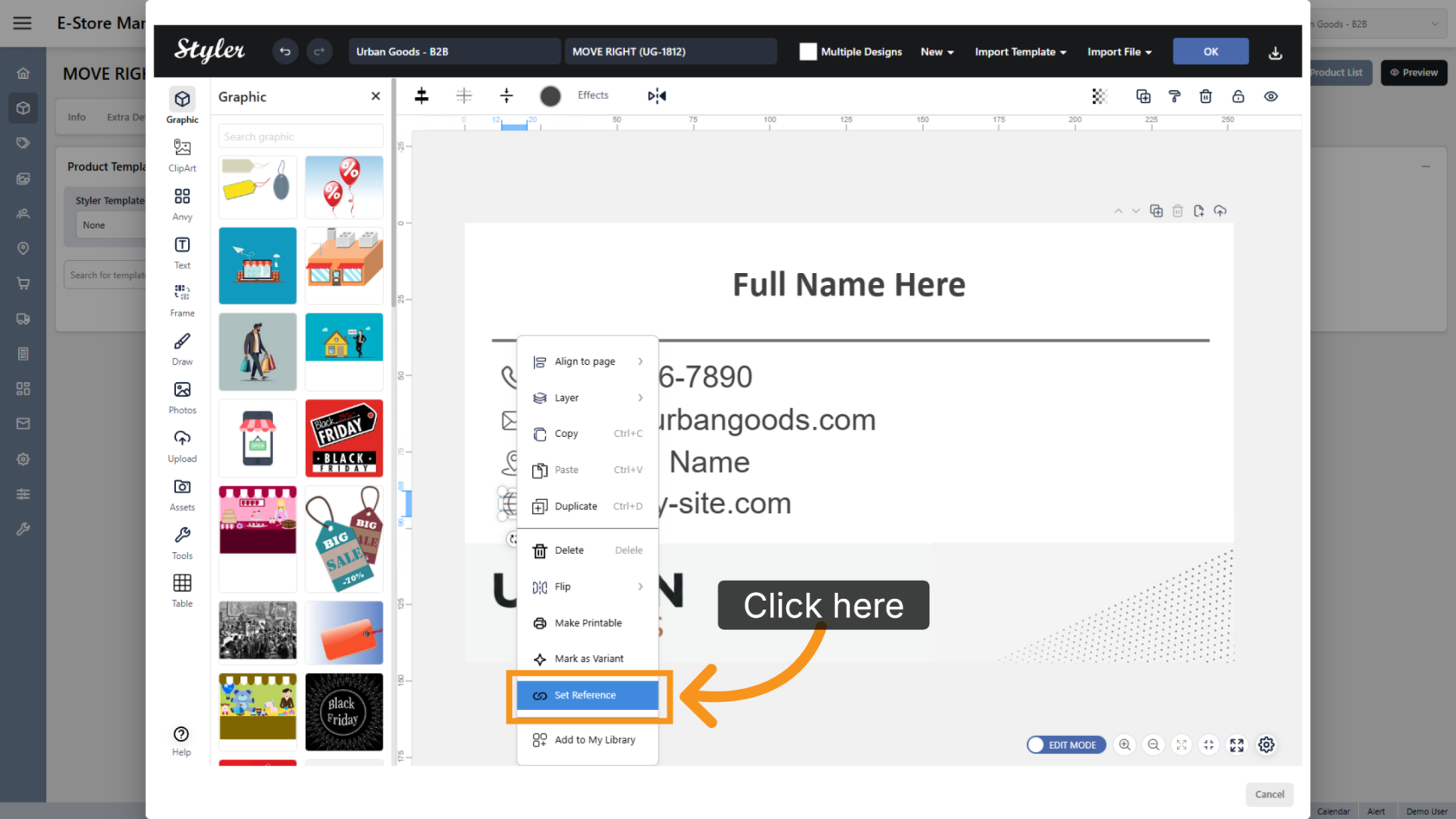The height and width of the screenshot is (819, 1456).
Task: Expand the Align to page submenu
Action: click(x=588, y=361)
